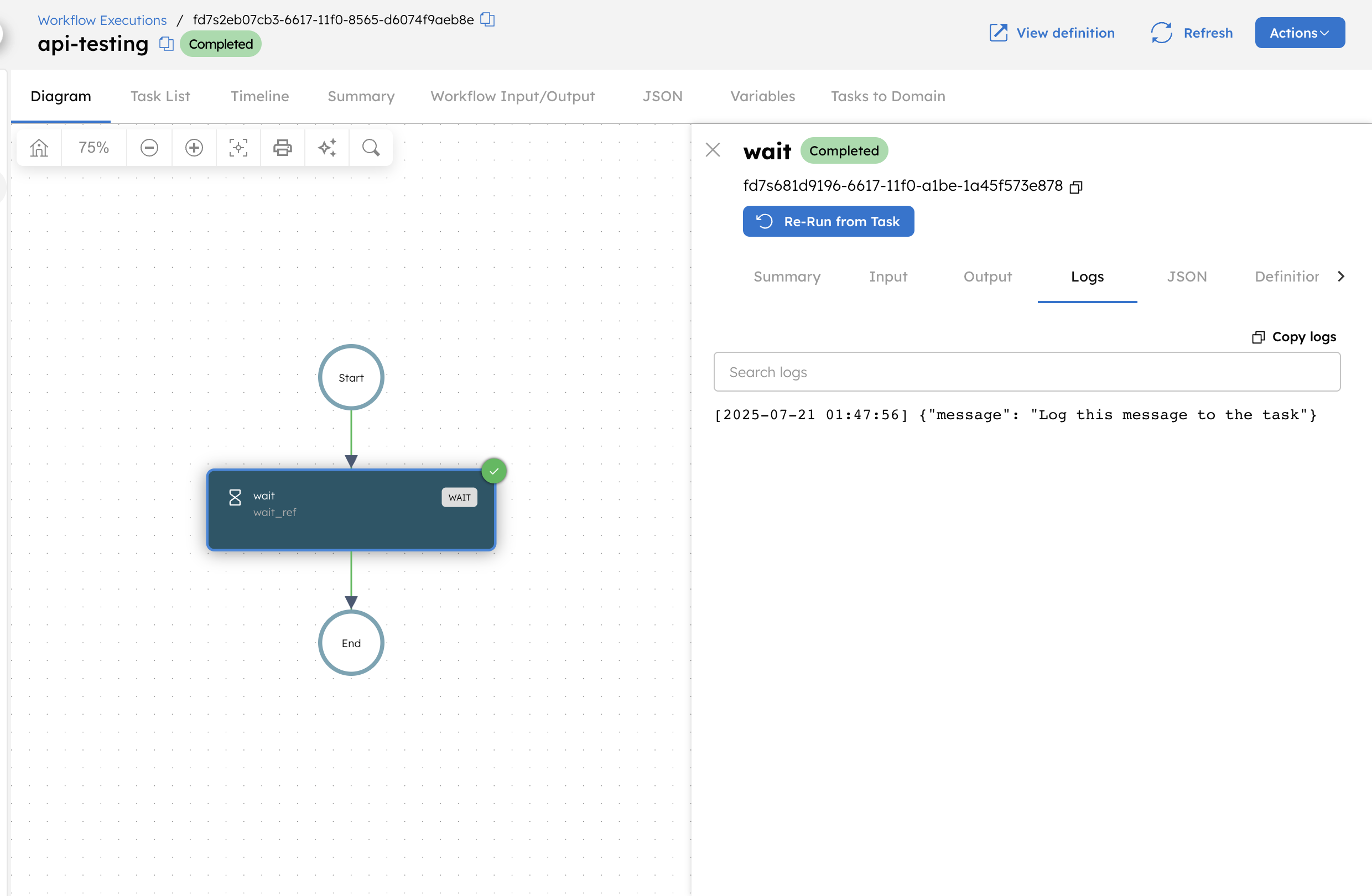This screenshot has width=1372, height=896.
Task: Open the task Definition tab
Action: pyautogui.click(x=1287, y=277)
